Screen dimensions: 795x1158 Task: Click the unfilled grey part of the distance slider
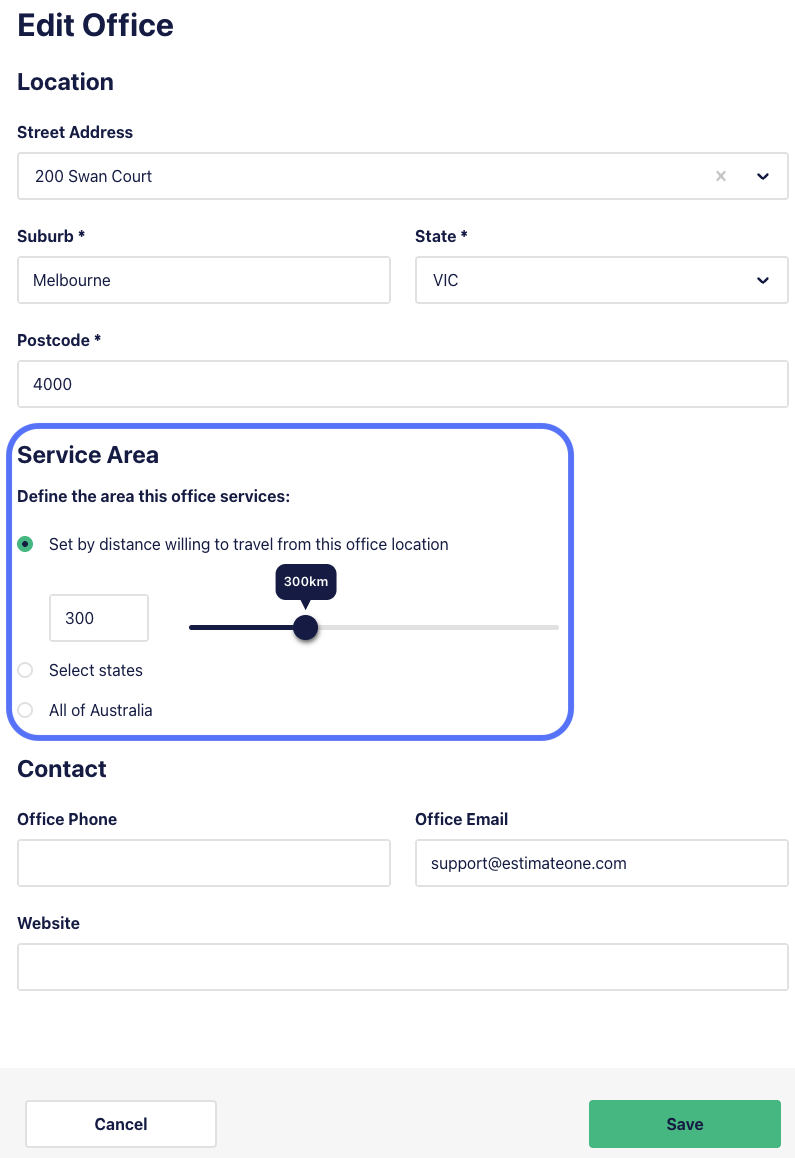pos(438,628)
